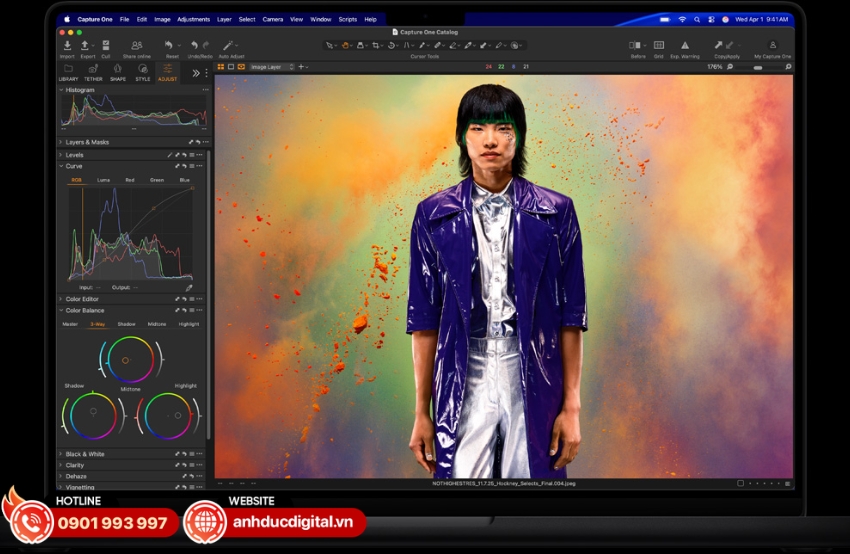This screenshot has width=850, height=554.
Task: Click the Redo arrow icon
Action: tap(205, 46)
